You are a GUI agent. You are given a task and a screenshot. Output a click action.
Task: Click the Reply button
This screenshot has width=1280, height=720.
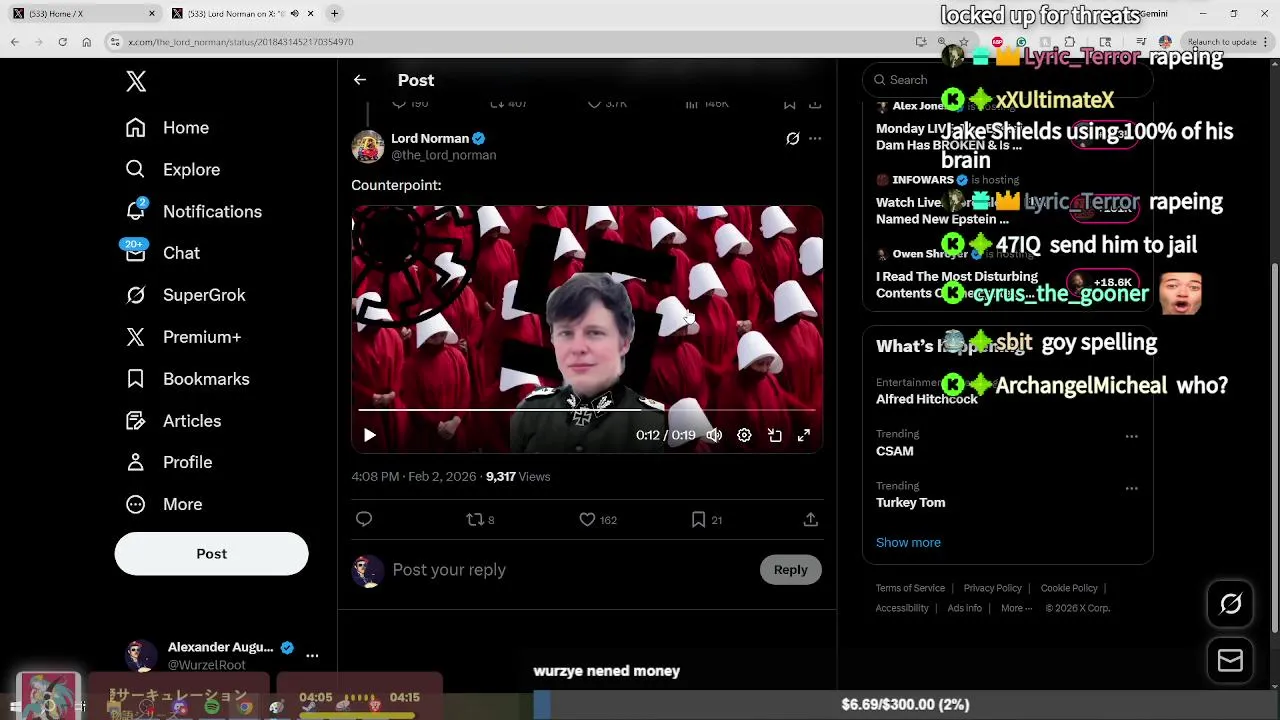790,570
